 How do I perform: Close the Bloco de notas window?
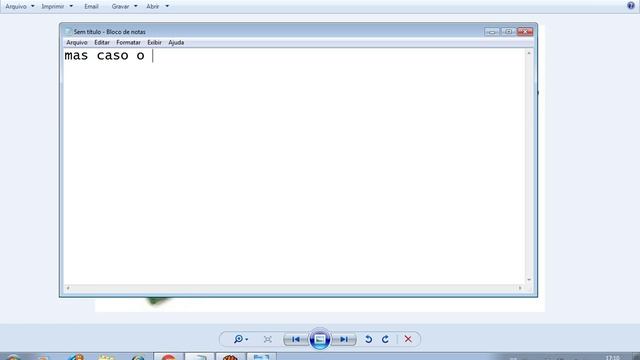click(x=525, y=31)
